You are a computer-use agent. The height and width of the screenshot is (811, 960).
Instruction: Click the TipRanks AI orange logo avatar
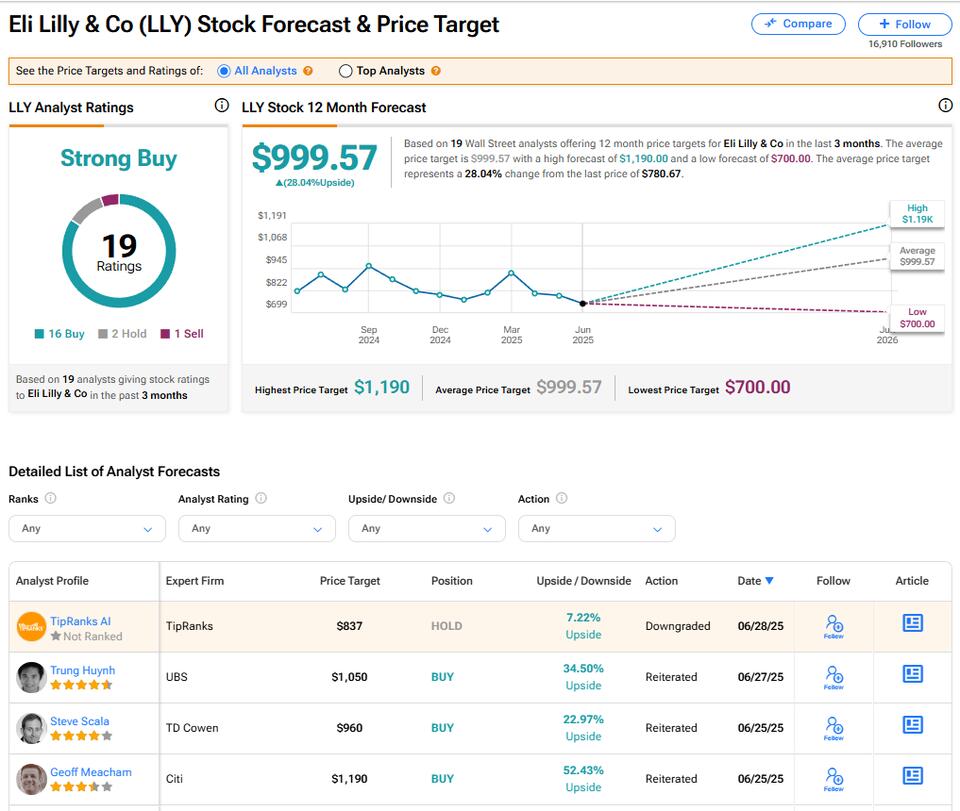tap(31, 627)
